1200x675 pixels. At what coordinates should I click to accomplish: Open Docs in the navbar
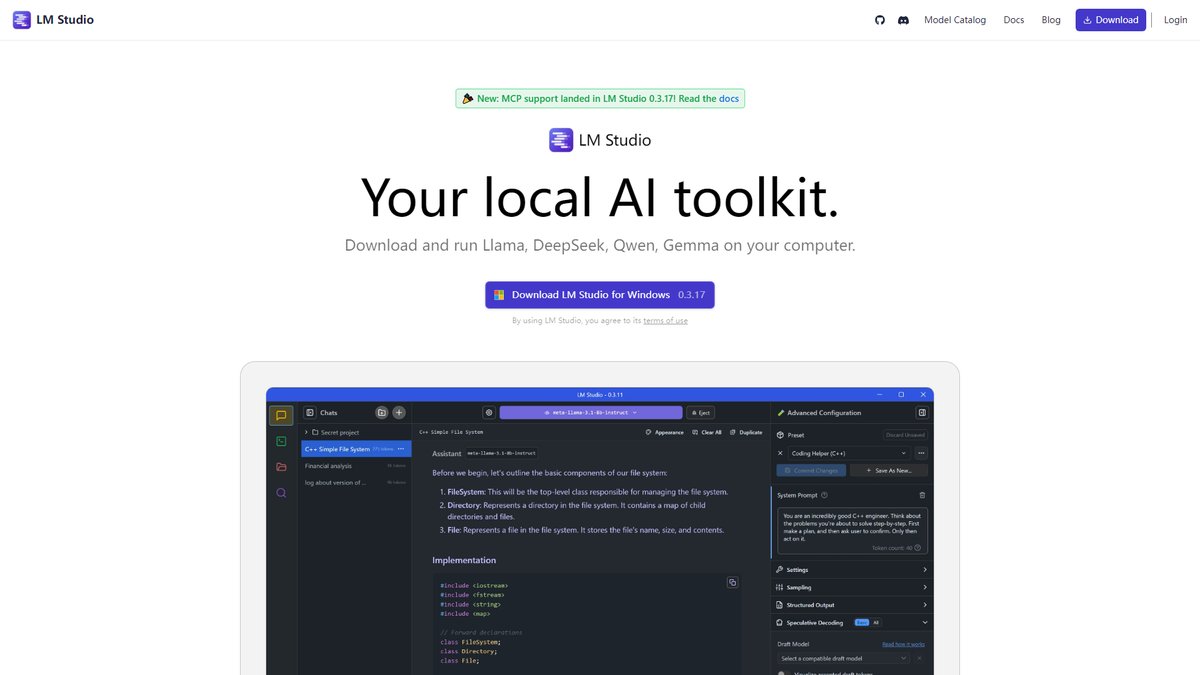coord(1014,20)
